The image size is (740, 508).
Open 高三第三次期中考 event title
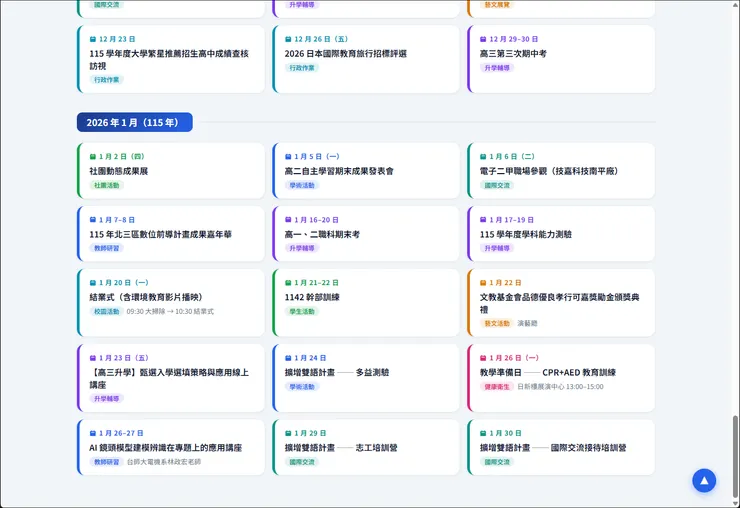[513, 53]
